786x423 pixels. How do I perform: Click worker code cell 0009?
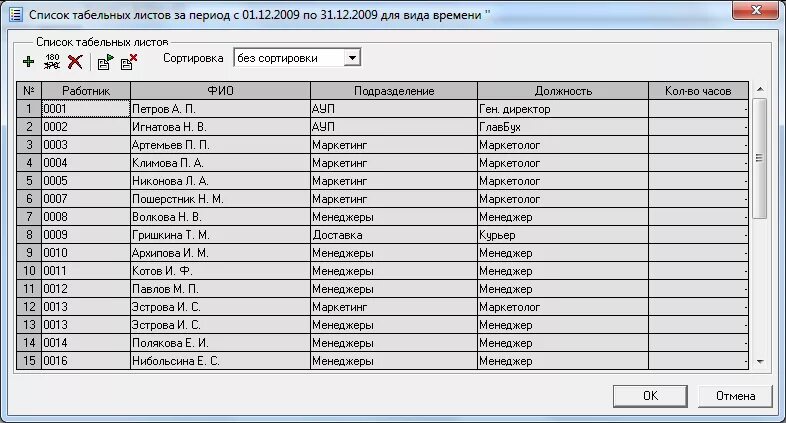click(86, 235)
